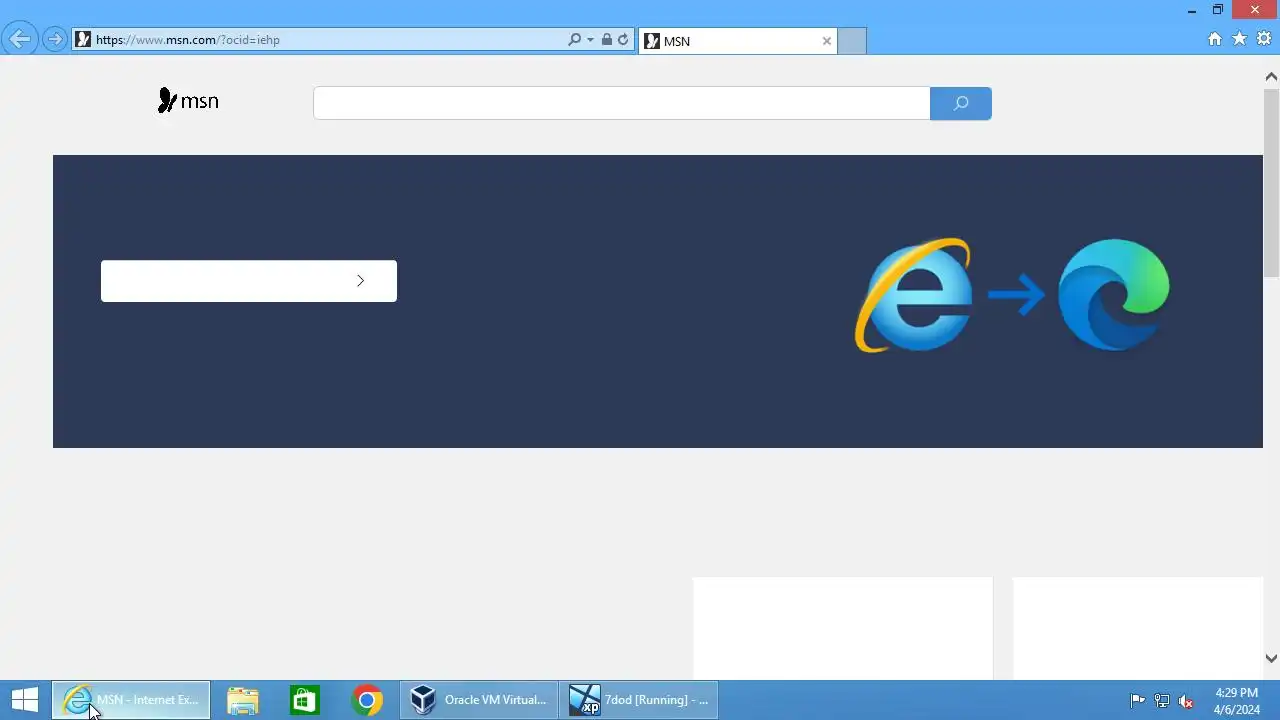Click the muted speaker tray icon
Screen dimensions: 1280x720
[x=1186, y=701]
